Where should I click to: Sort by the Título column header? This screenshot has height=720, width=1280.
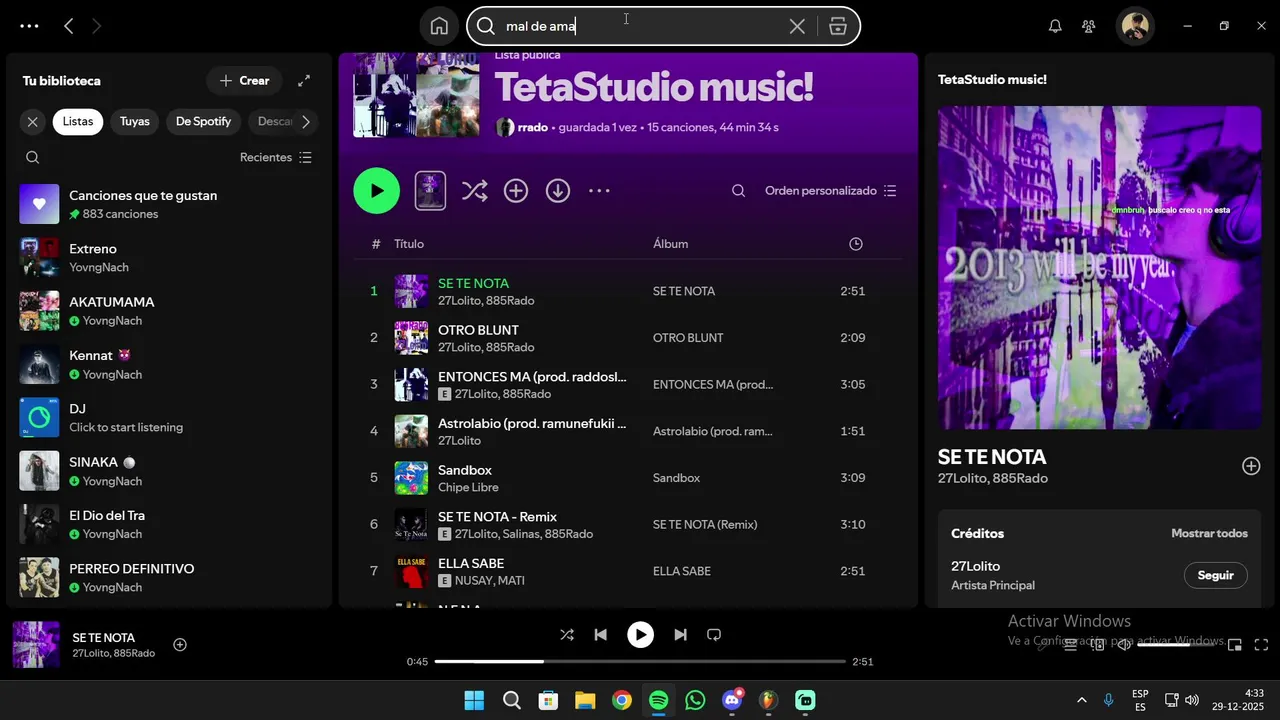click(x=409, y=244)
